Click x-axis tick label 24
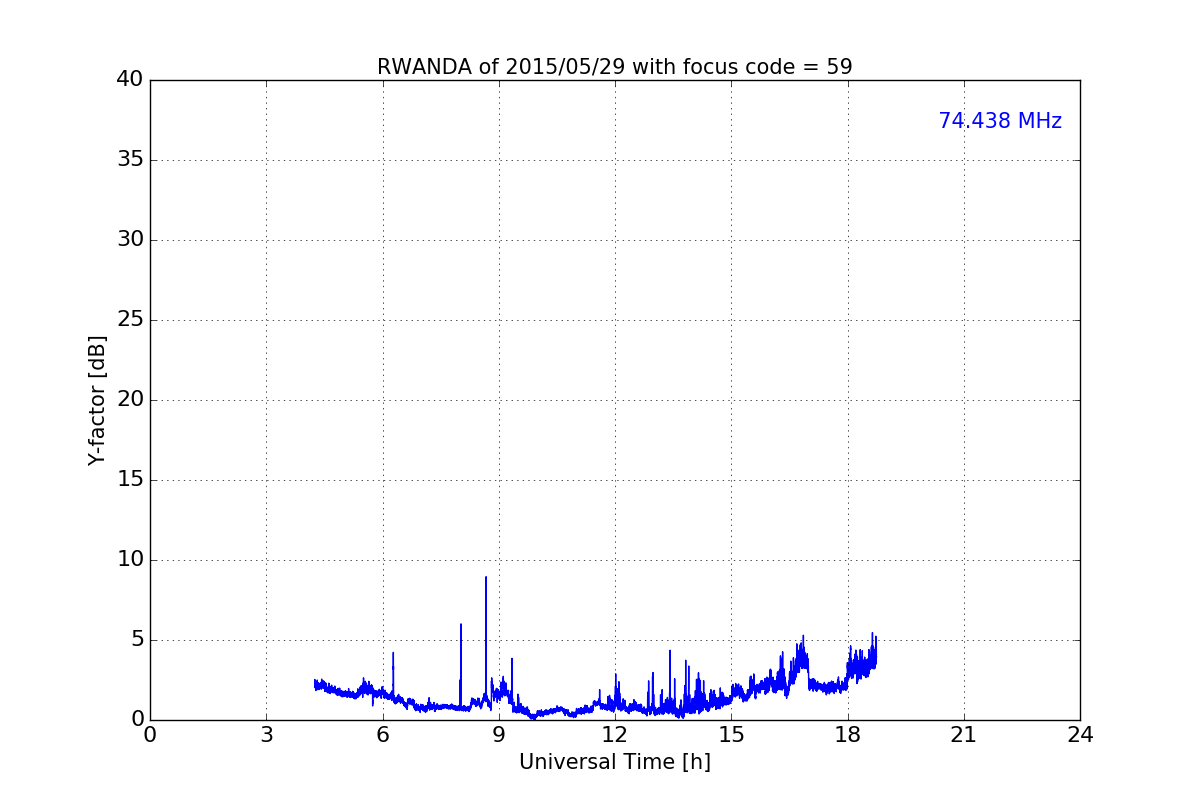 click(1080, 734)
